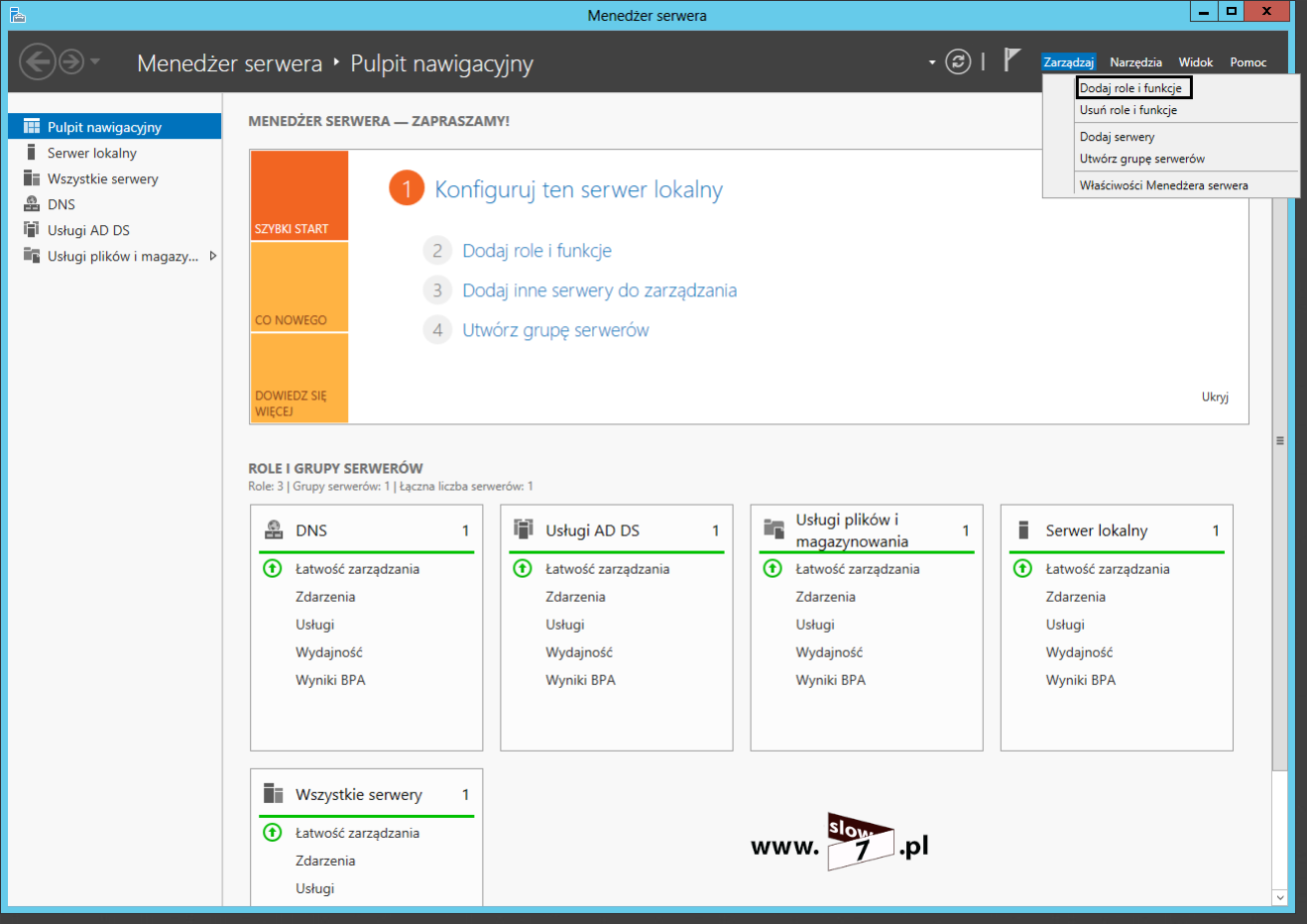
Task: Open Zdarzenia in DNS tile
Action: tap(325, 597)
